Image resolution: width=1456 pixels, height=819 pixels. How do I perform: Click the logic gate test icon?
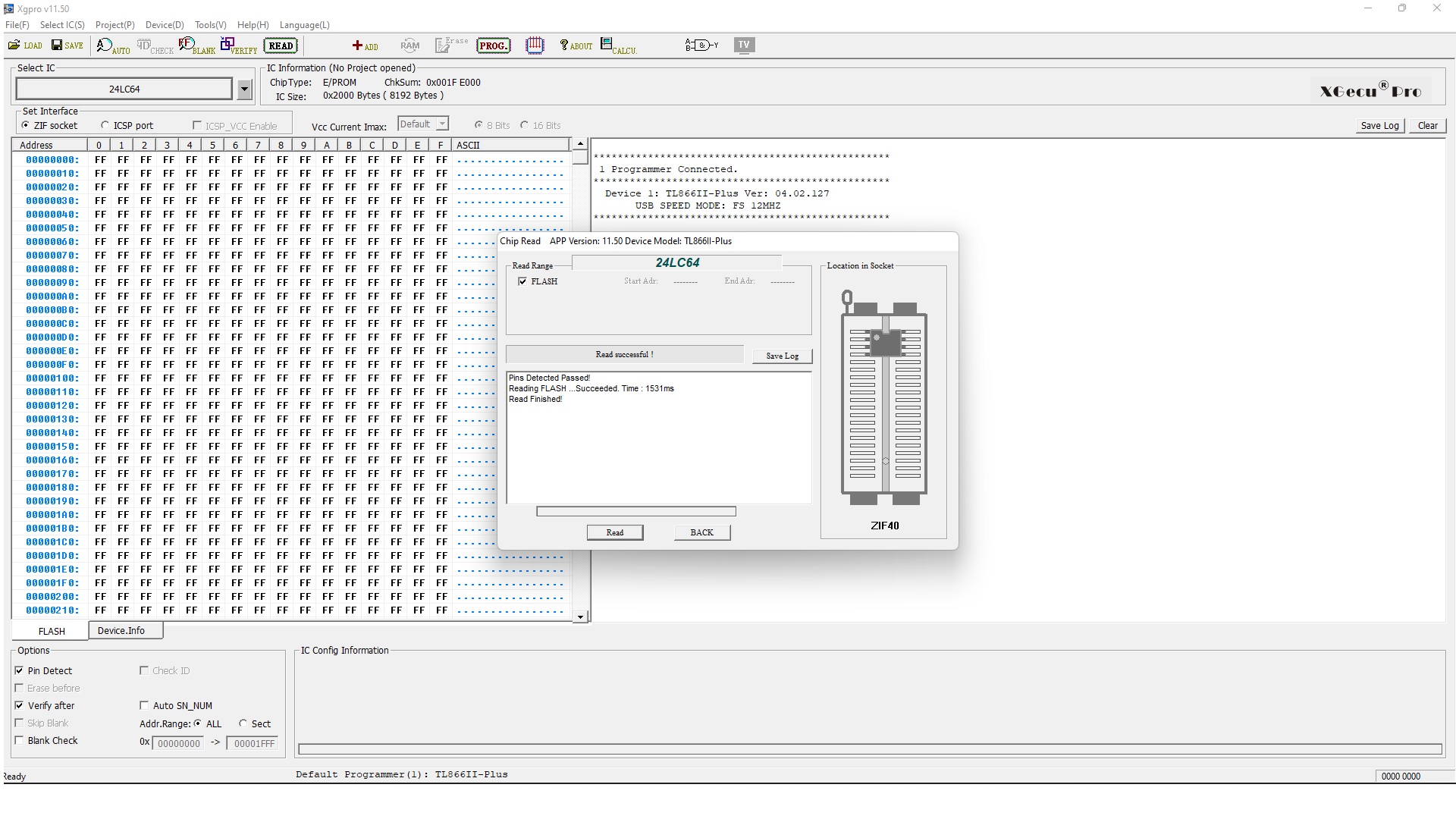[x=701, y=45]
